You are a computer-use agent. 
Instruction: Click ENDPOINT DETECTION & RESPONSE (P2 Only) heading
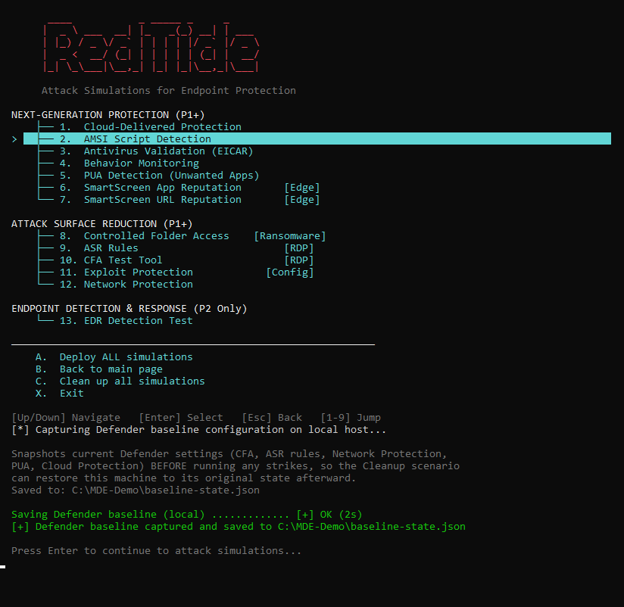point(129,308)
